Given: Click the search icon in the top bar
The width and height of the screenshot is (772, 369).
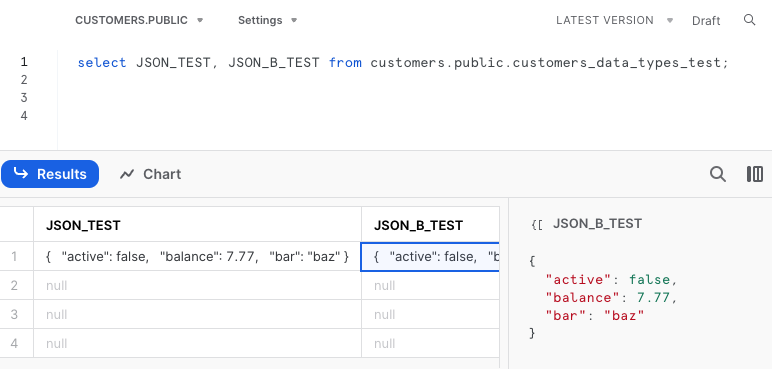Looking at the screenshot, I should [x=749, y=20].
